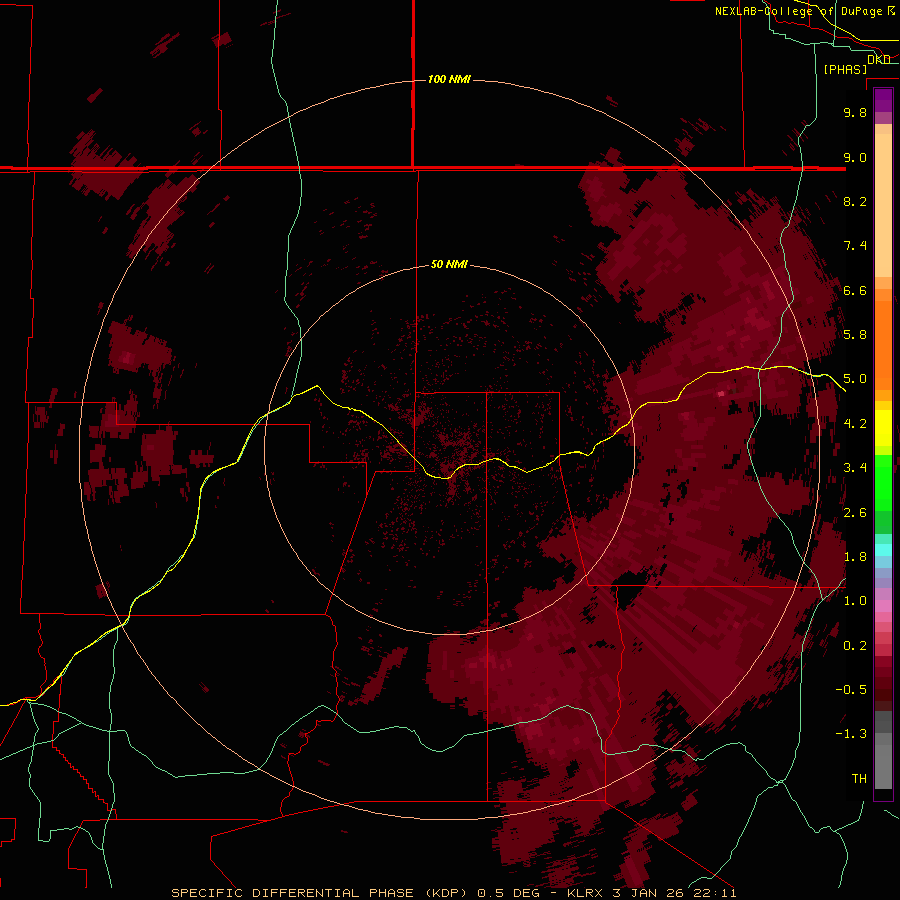Click the 50 NMI range ring label
This screenshot has width=900, height=900.
point(449,265)
